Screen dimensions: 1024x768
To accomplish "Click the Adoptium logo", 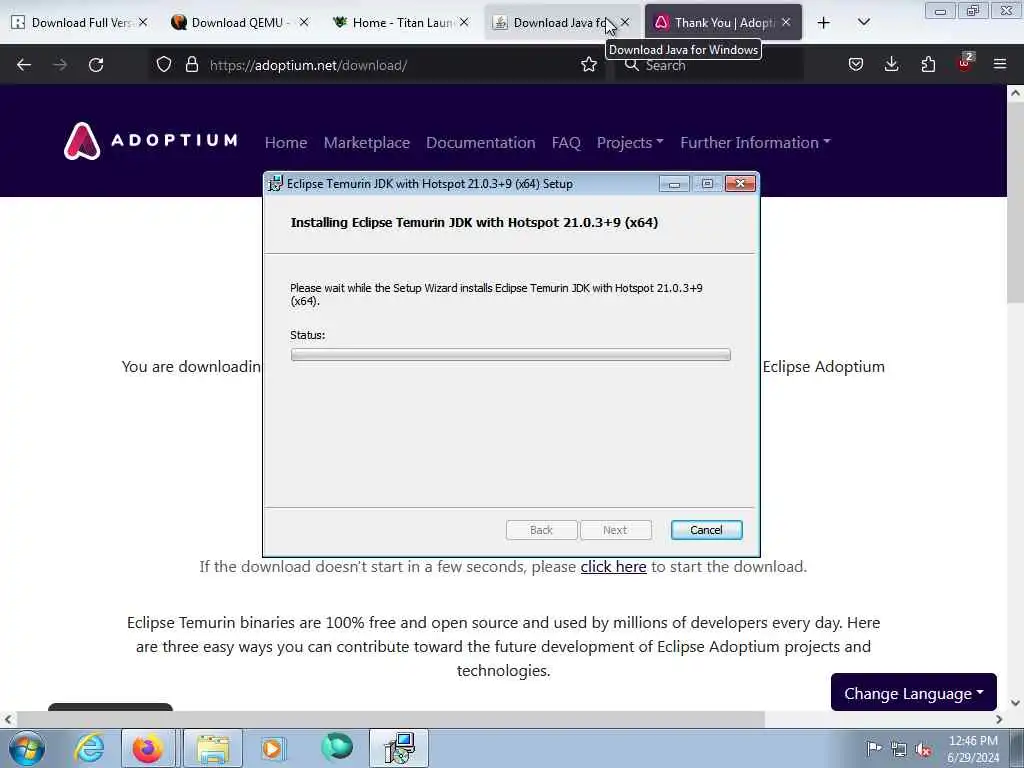I will coord(151,141).
